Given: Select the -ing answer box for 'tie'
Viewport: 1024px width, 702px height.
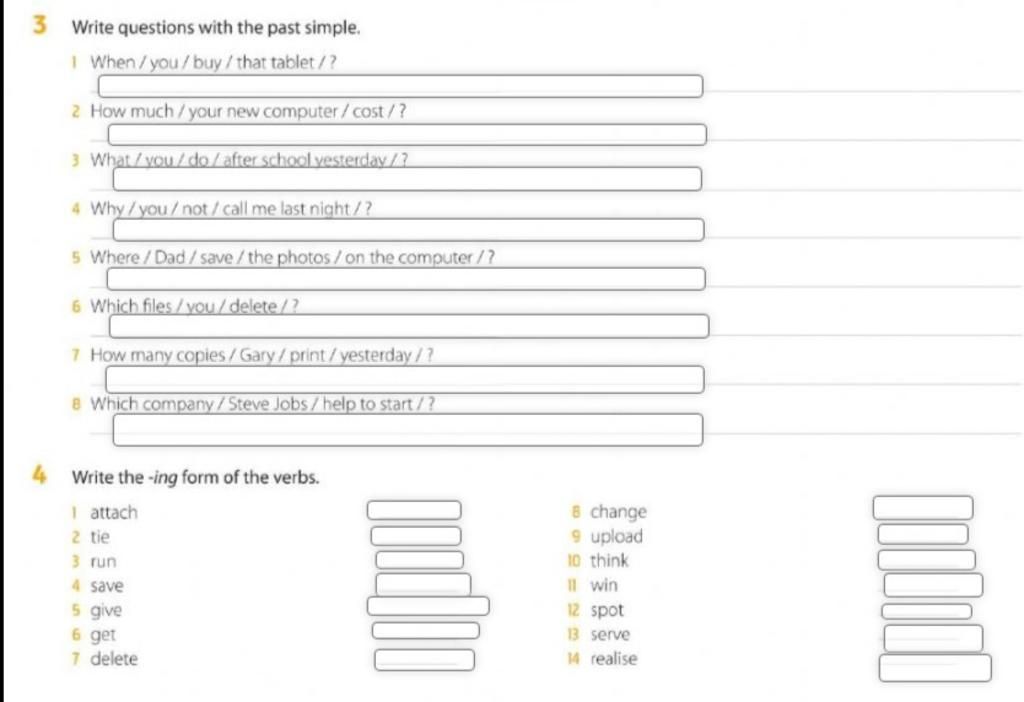Looking at the screenshot, I should coord(416,536).
